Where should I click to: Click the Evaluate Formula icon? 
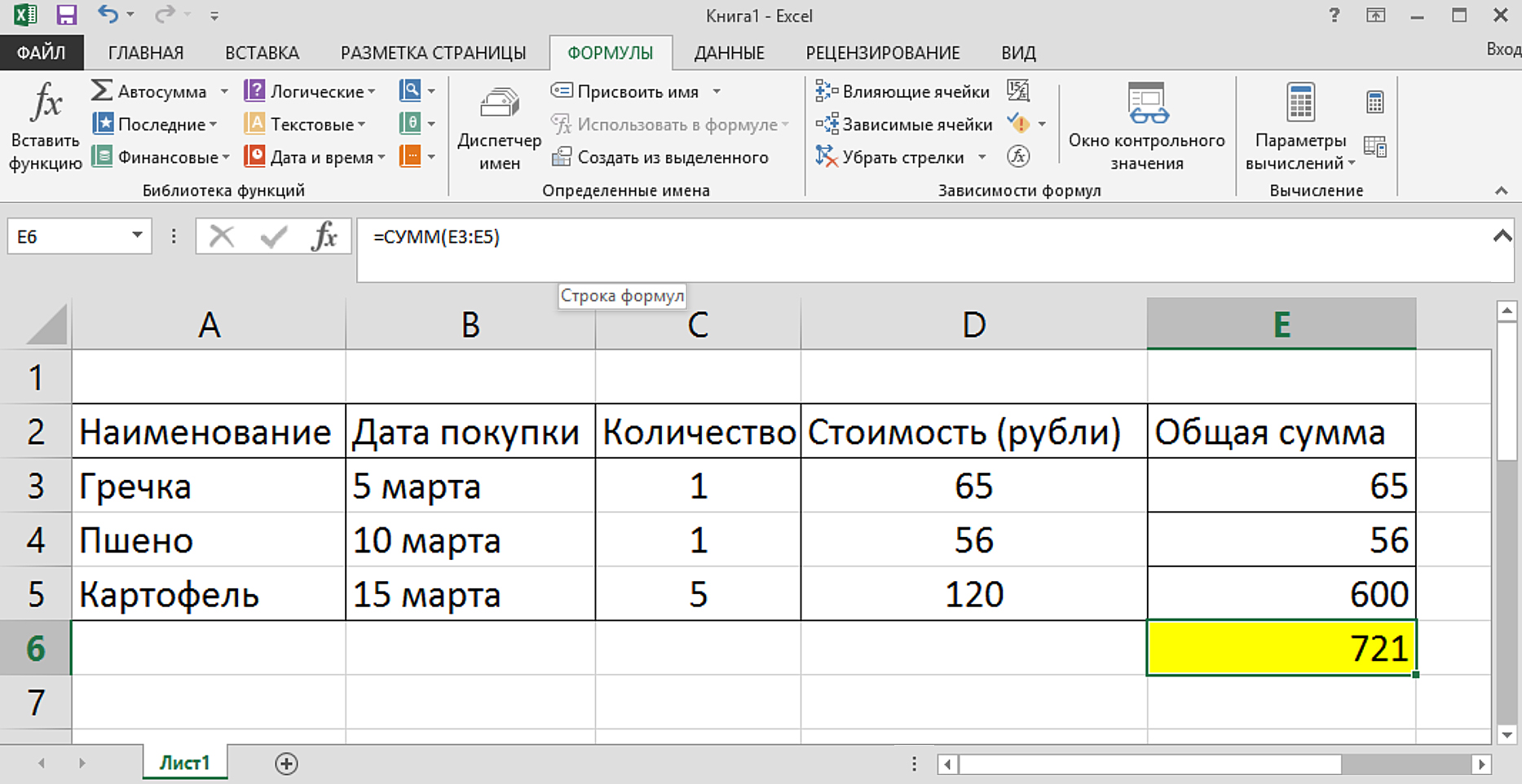tap(1018, 156)
